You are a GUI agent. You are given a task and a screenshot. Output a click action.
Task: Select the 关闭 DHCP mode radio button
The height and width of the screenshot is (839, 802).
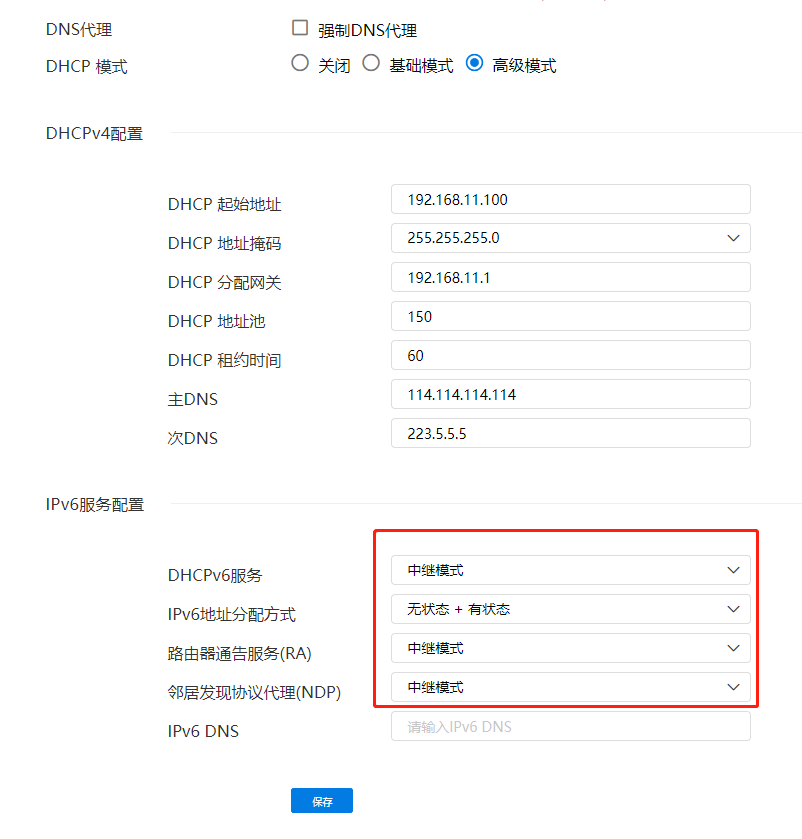tap(299, 63)
